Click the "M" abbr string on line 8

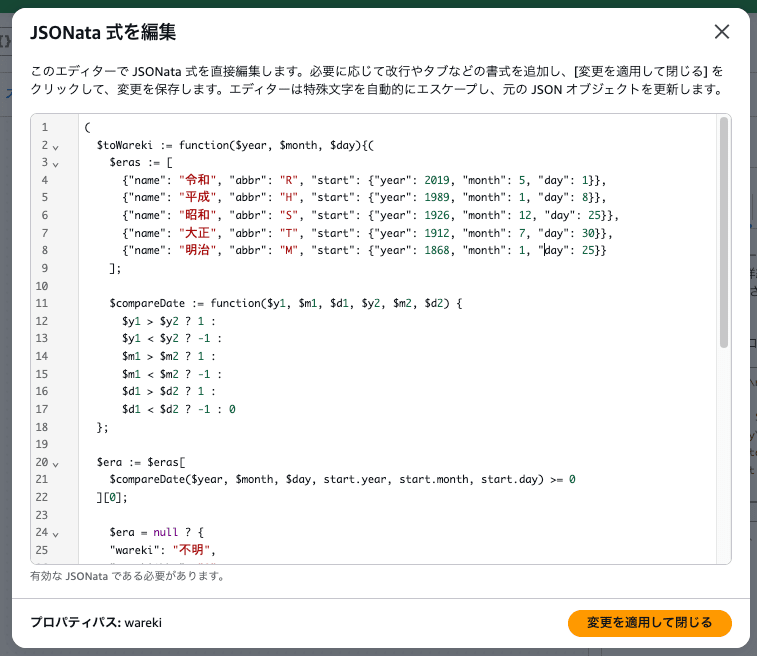[289, 250]
